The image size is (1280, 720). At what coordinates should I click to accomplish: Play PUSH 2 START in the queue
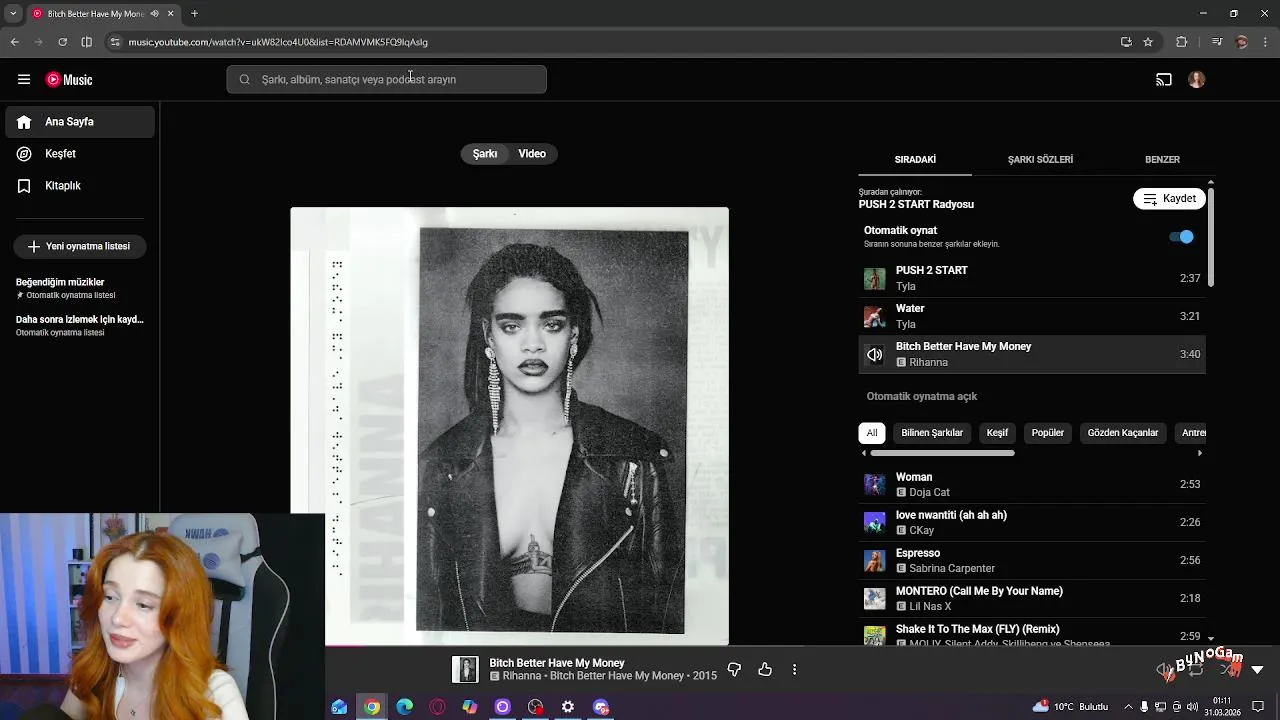(1032, 278)
